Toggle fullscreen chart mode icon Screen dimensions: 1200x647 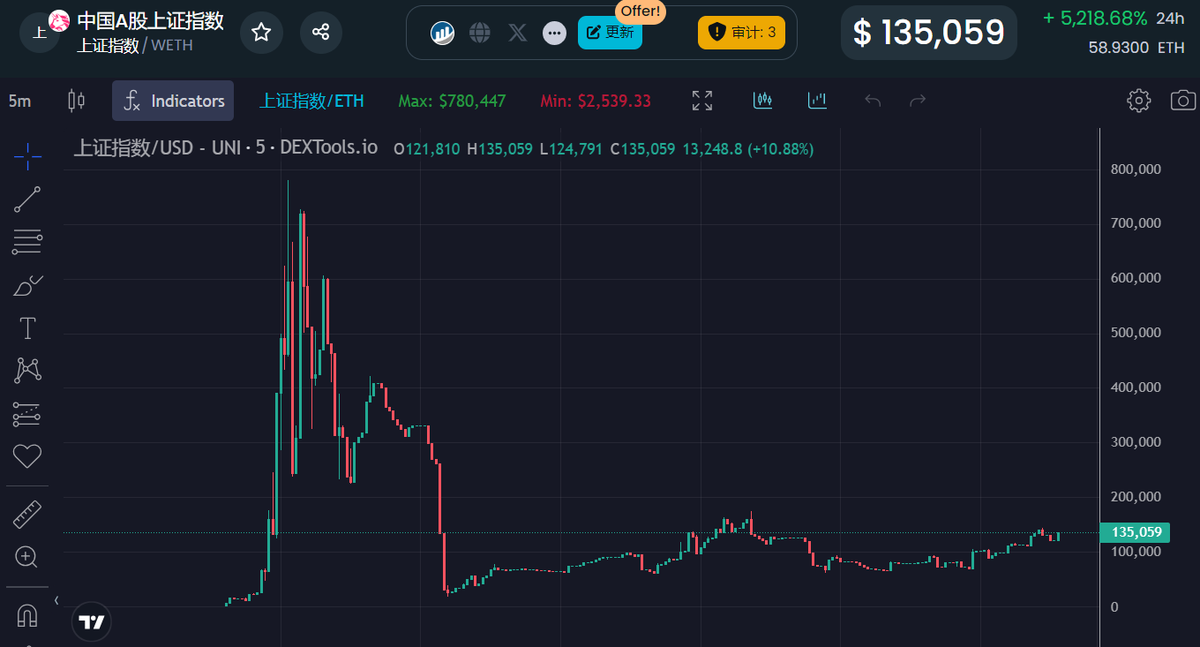click(702, 100)
